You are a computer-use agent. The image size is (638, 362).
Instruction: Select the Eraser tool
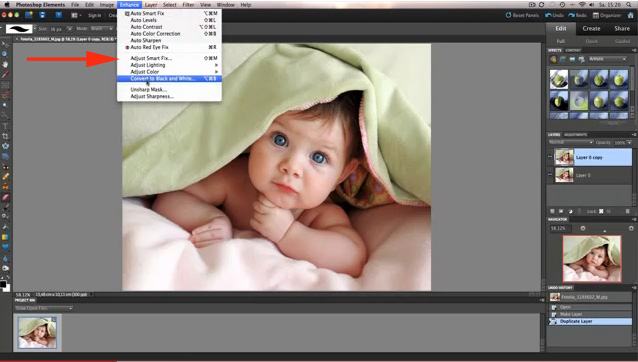pyautogui.click(x=5, y=197)
